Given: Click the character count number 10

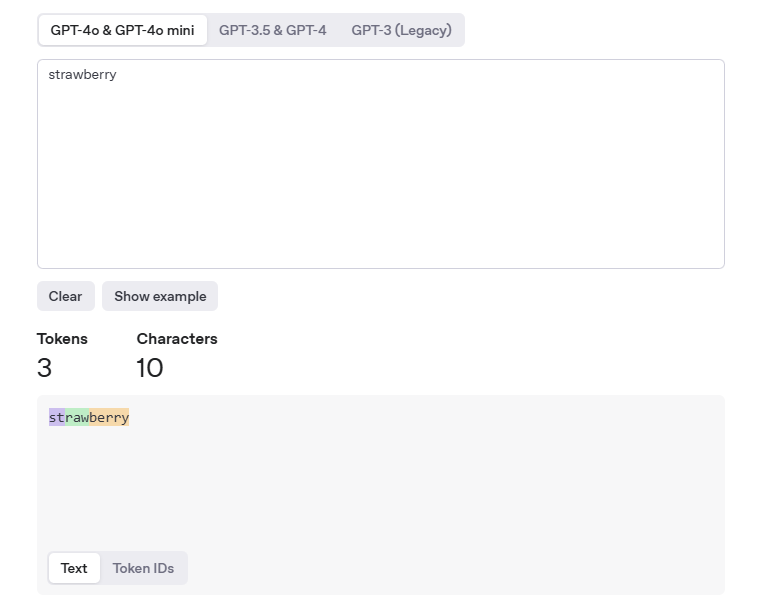Looking at the screenshot, I should point(150,368).
